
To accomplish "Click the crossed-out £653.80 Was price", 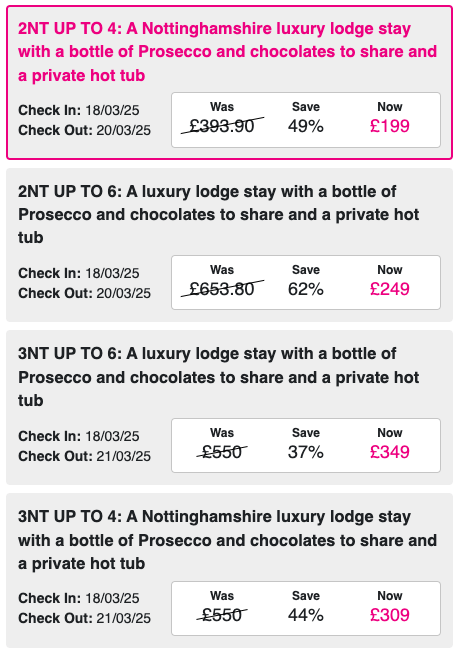I will tap(222, 289).
